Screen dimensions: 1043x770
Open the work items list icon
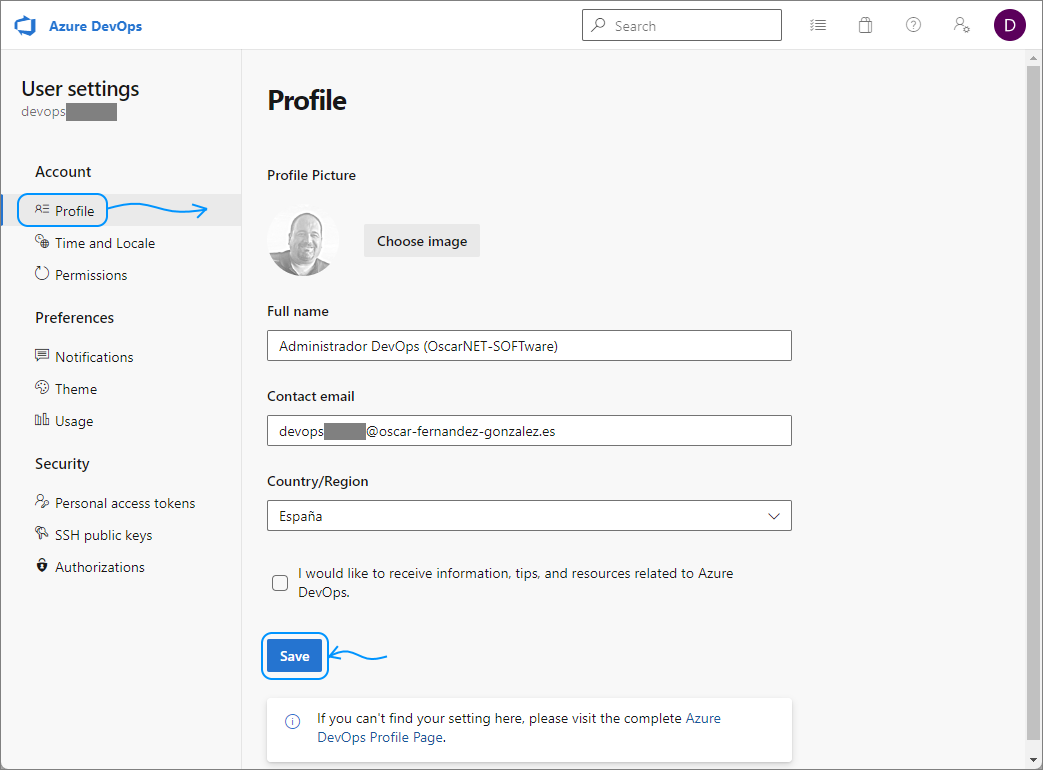click(x=818, y=25)
